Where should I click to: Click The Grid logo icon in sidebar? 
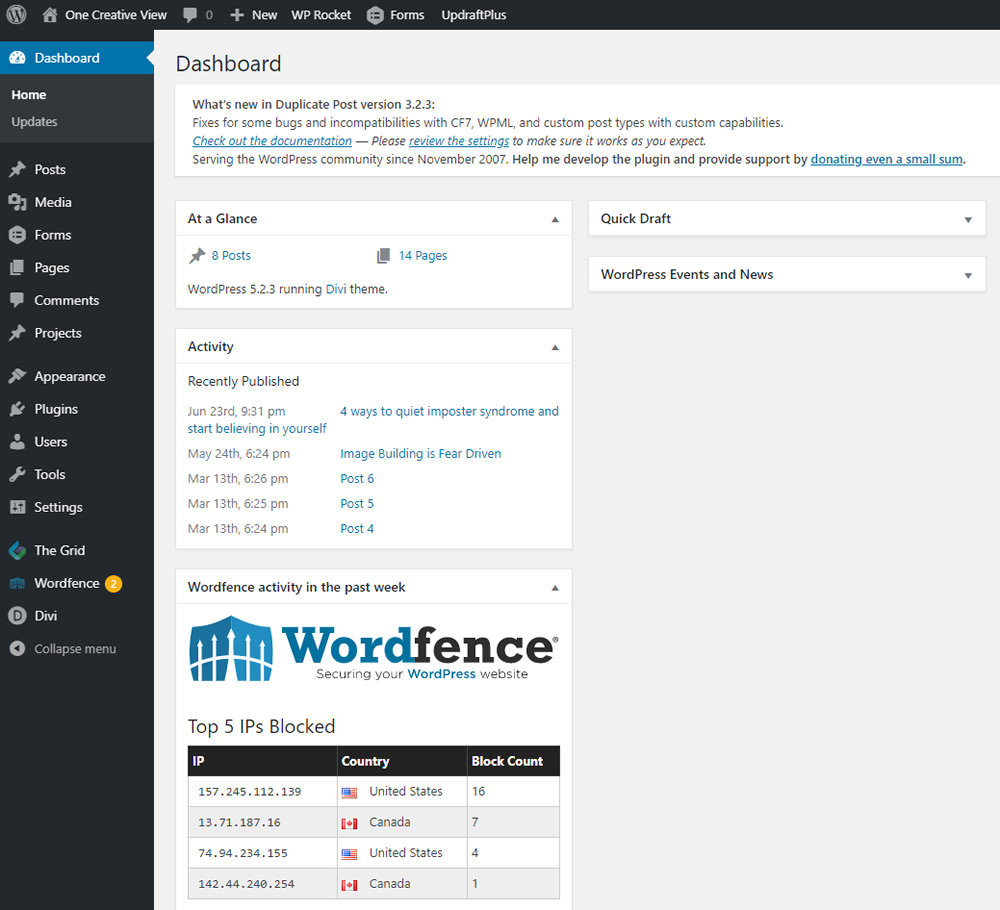coord(17,550)
